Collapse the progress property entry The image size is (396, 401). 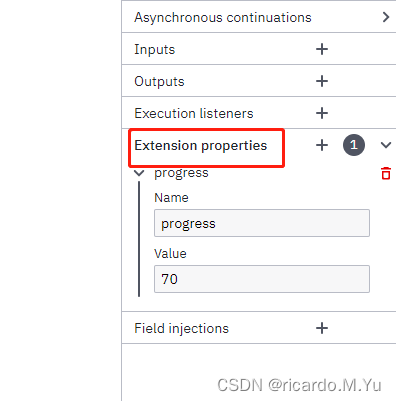point(139,173)
